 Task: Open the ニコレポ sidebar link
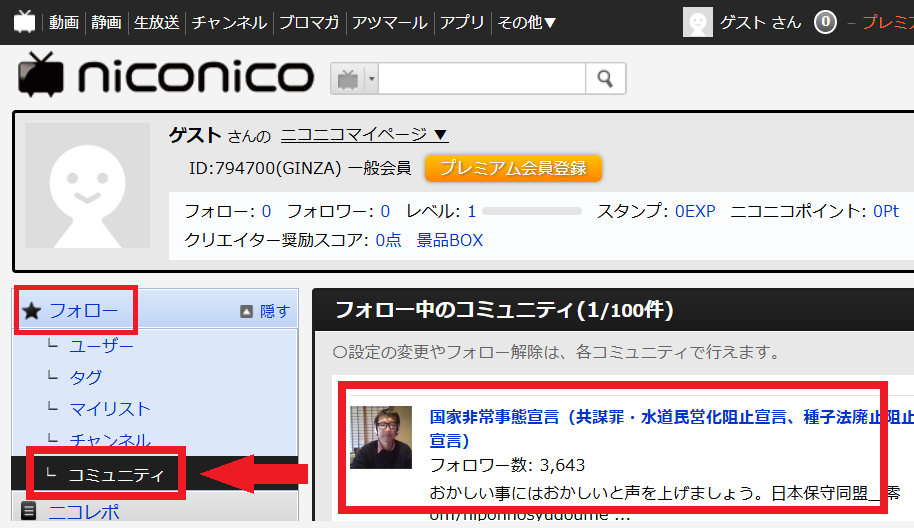pyautogui.click(x=84, y=512)
